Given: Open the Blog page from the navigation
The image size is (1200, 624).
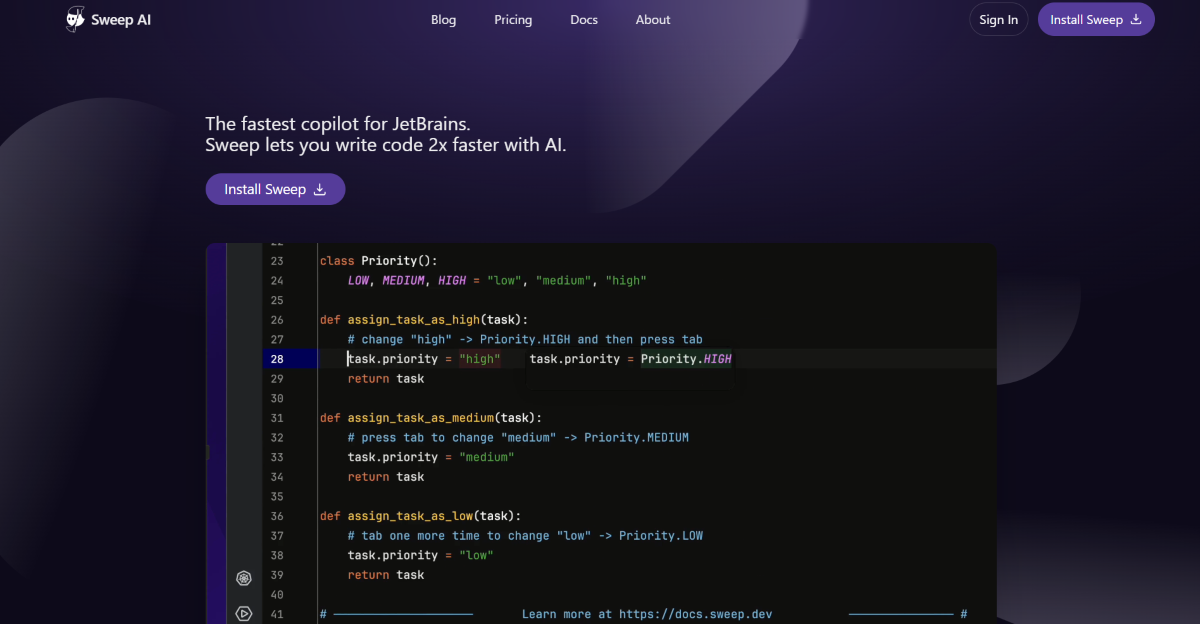Looking at the screenshot, I should 443,20.
